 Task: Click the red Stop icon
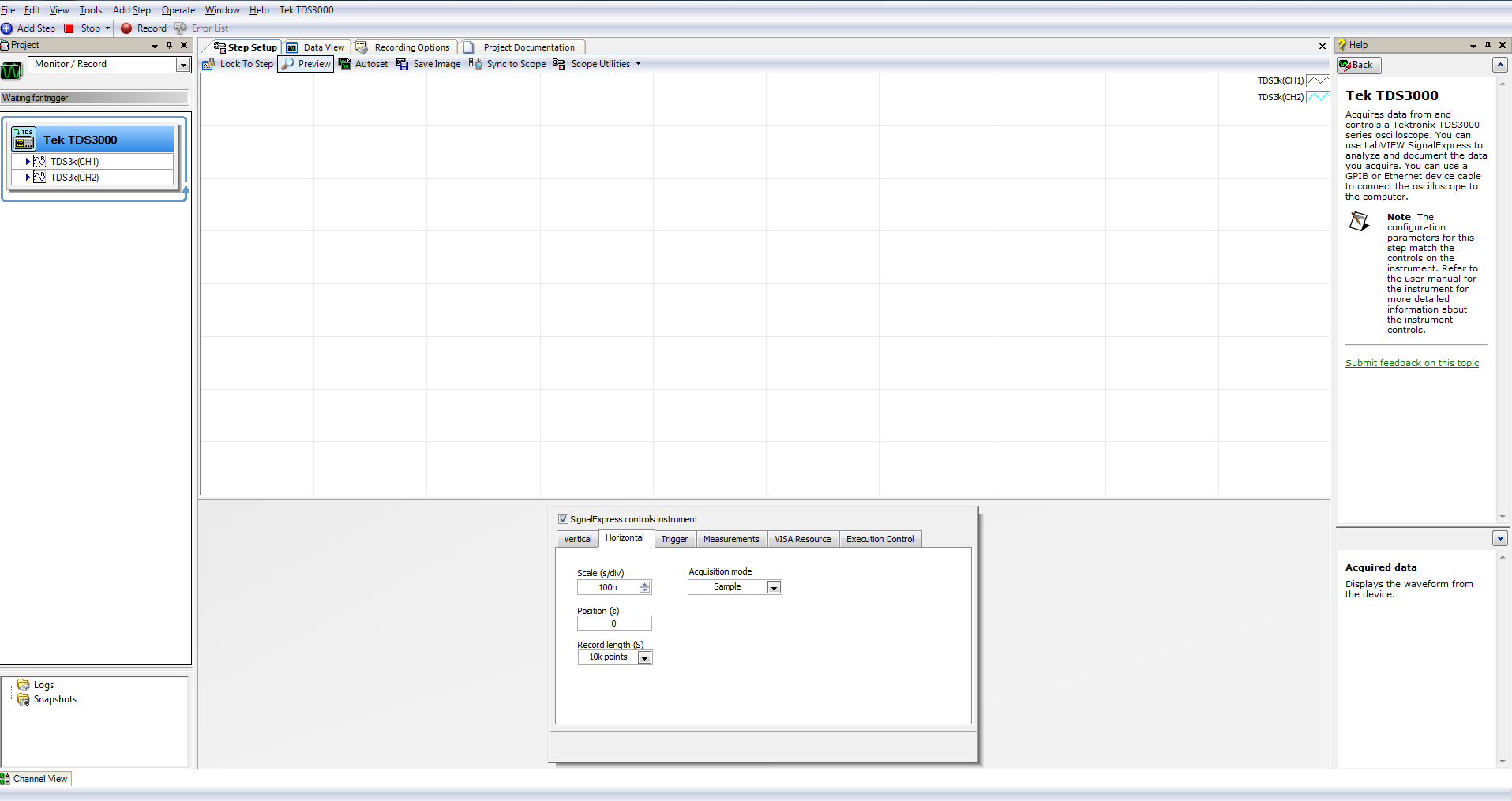pos(69,28)
